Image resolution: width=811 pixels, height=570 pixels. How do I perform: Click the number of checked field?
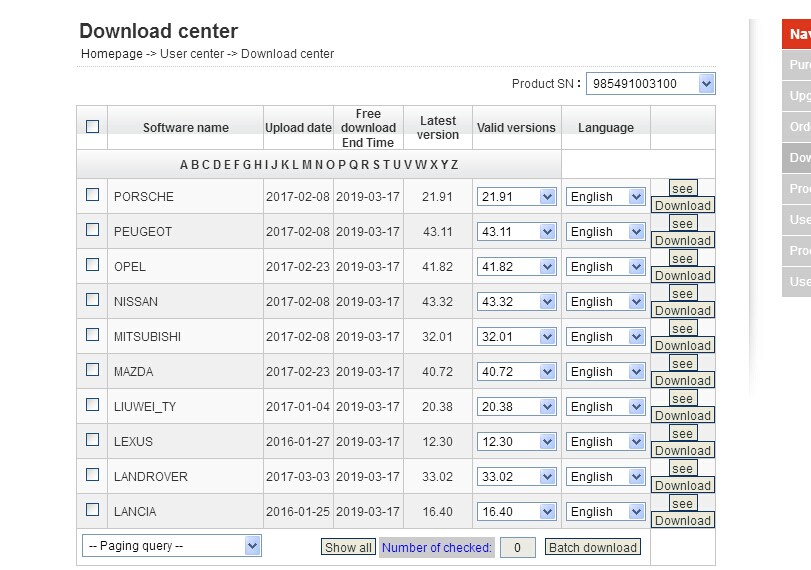pos(517,548)
